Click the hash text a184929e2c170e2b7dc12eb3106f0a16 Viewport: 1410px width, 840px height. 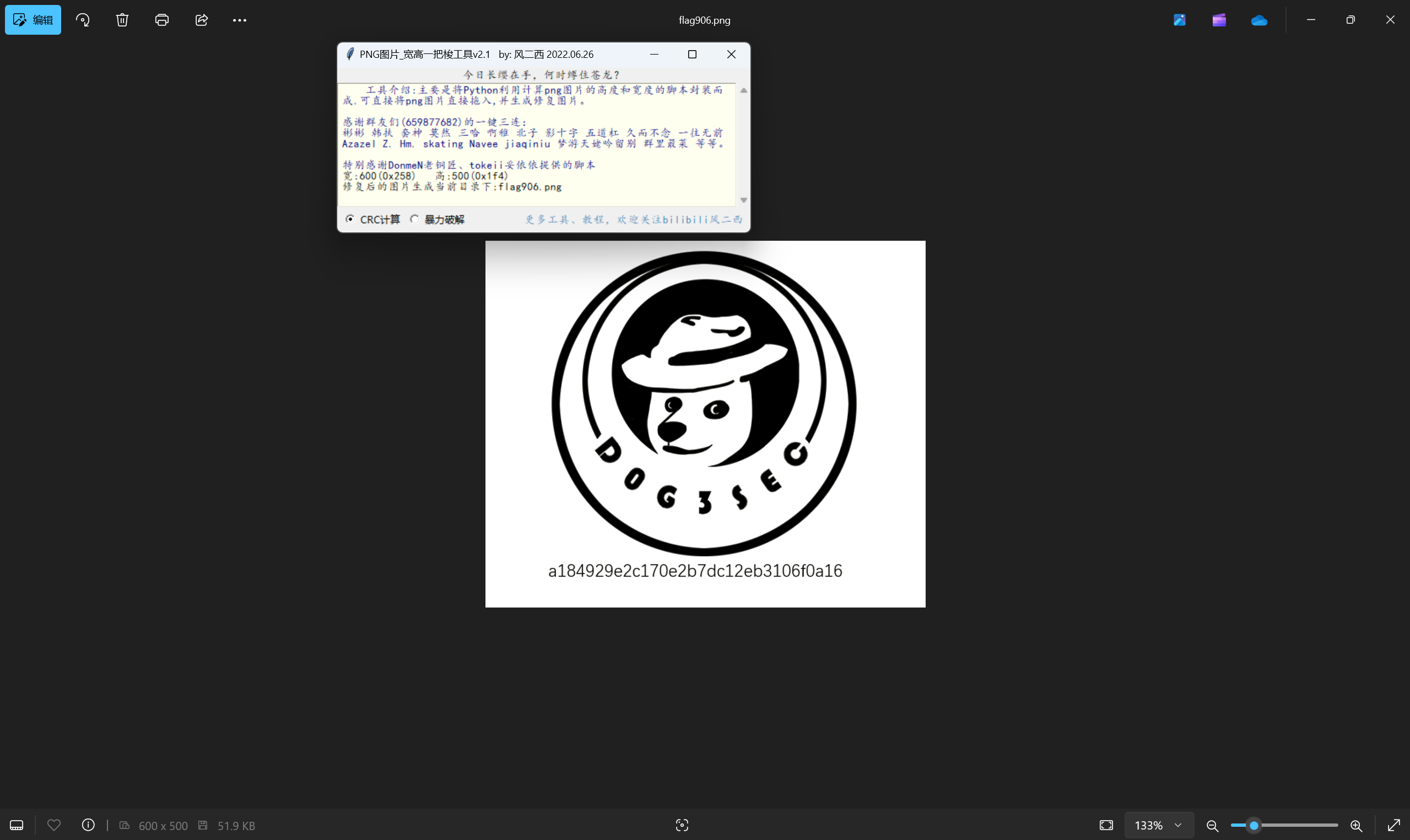[x=695, y=571]
